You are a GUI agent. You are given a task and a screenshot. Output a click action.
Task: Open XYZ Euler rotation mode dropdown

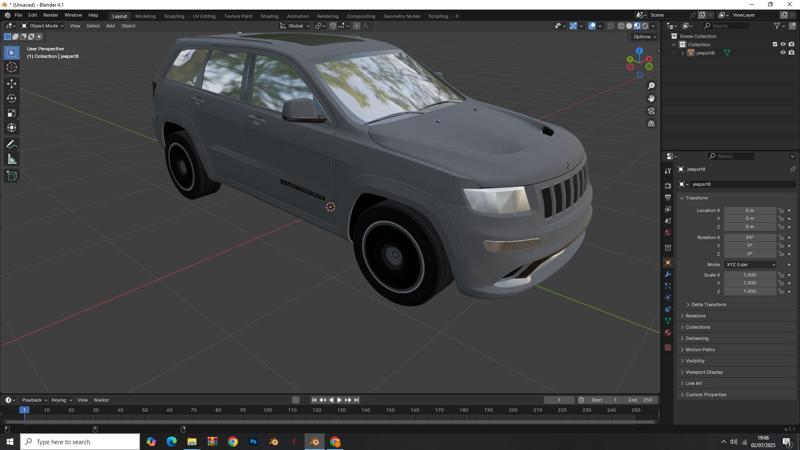pos(750,265)
